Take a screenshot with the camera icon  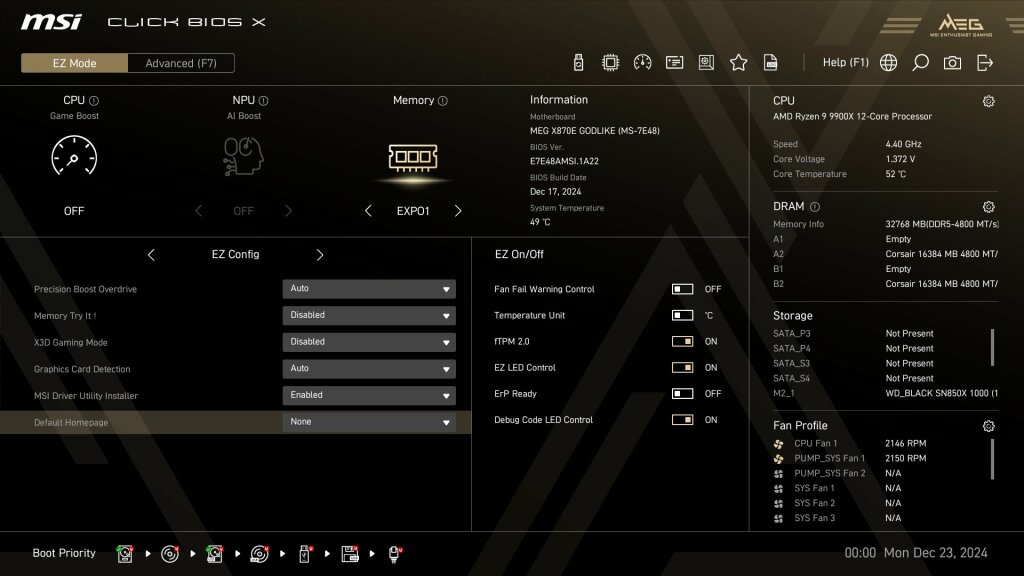(x=952, y=63)
